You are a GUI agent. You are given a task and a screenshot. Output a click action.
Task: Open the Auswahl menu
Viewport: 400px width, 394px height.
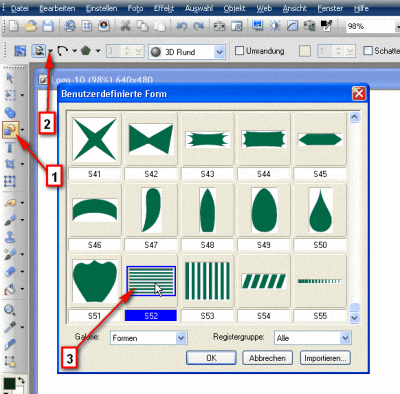point(199,8)
